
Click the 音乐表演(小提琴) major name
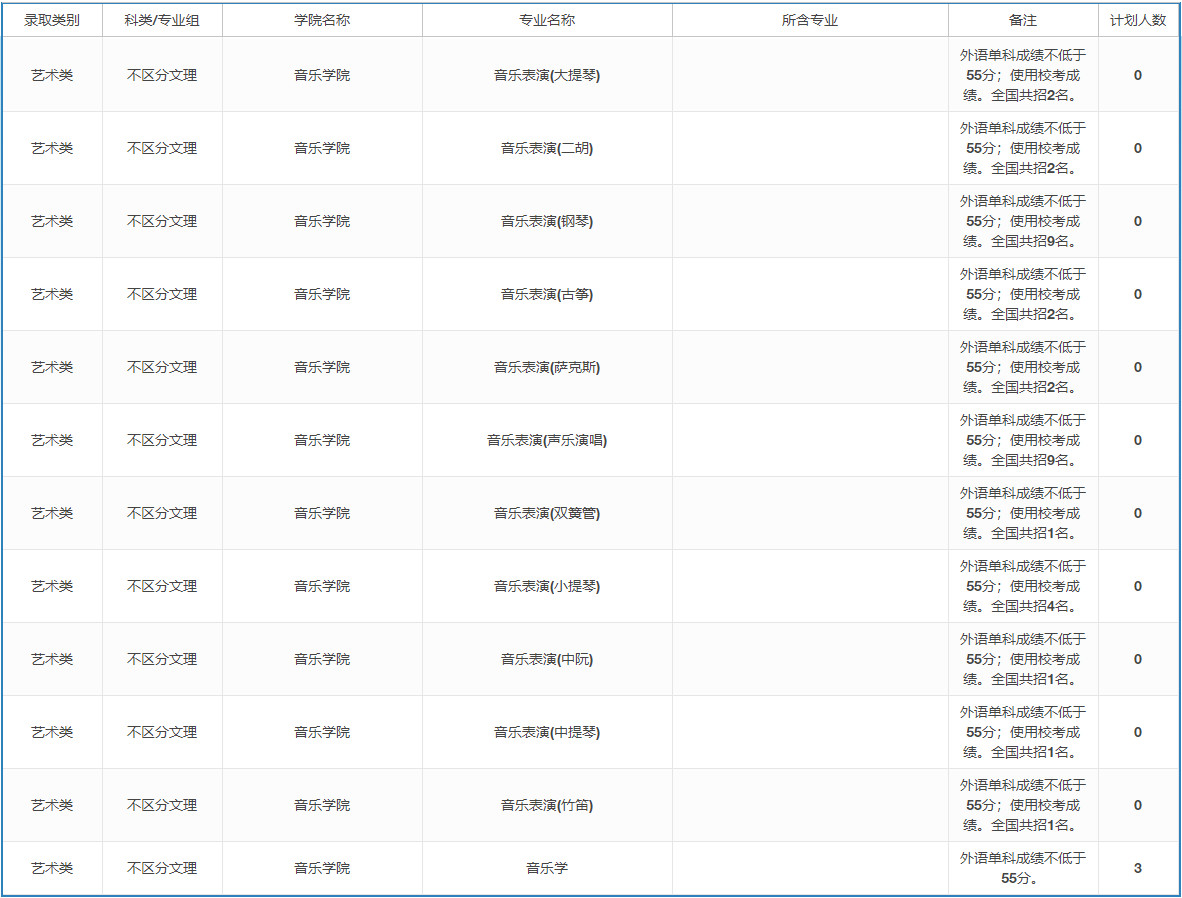[547, 586]
